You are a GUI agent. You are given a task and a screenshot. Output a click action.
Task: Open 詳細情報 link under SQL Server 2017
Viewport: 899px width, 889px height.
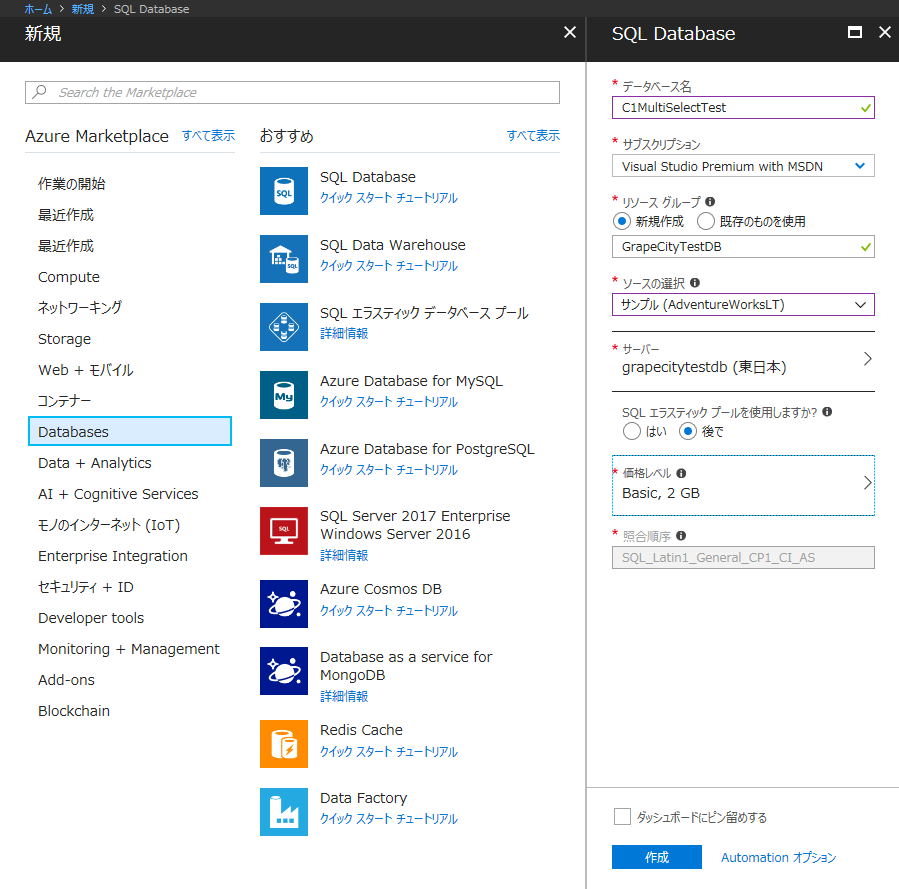coord(344,555)
